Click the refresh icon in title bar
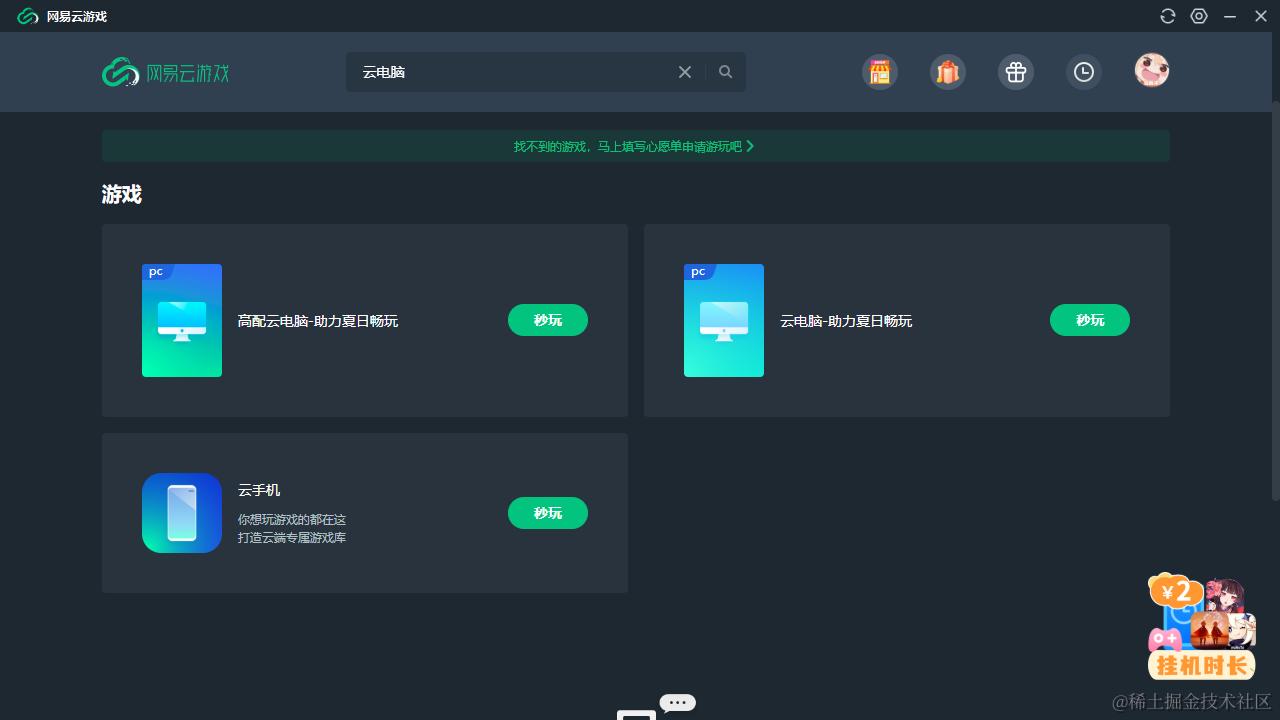The width and height of the screenshot is (1280, 720). pyautogui.click(x=1168, y=16)
